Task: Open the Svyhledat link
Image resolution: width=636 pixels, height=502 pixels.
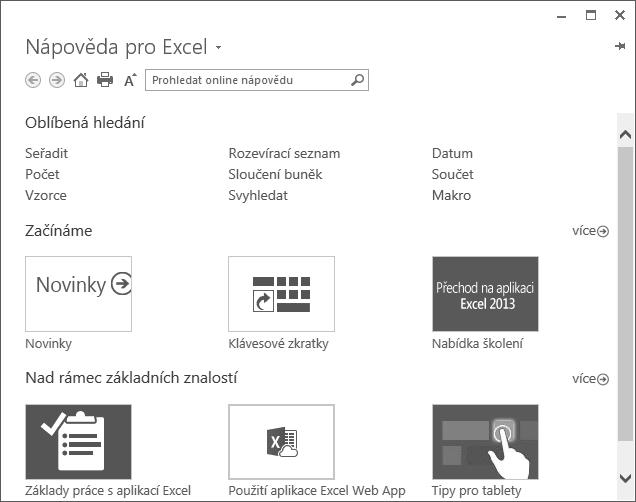Action: (x=258, y=195)
